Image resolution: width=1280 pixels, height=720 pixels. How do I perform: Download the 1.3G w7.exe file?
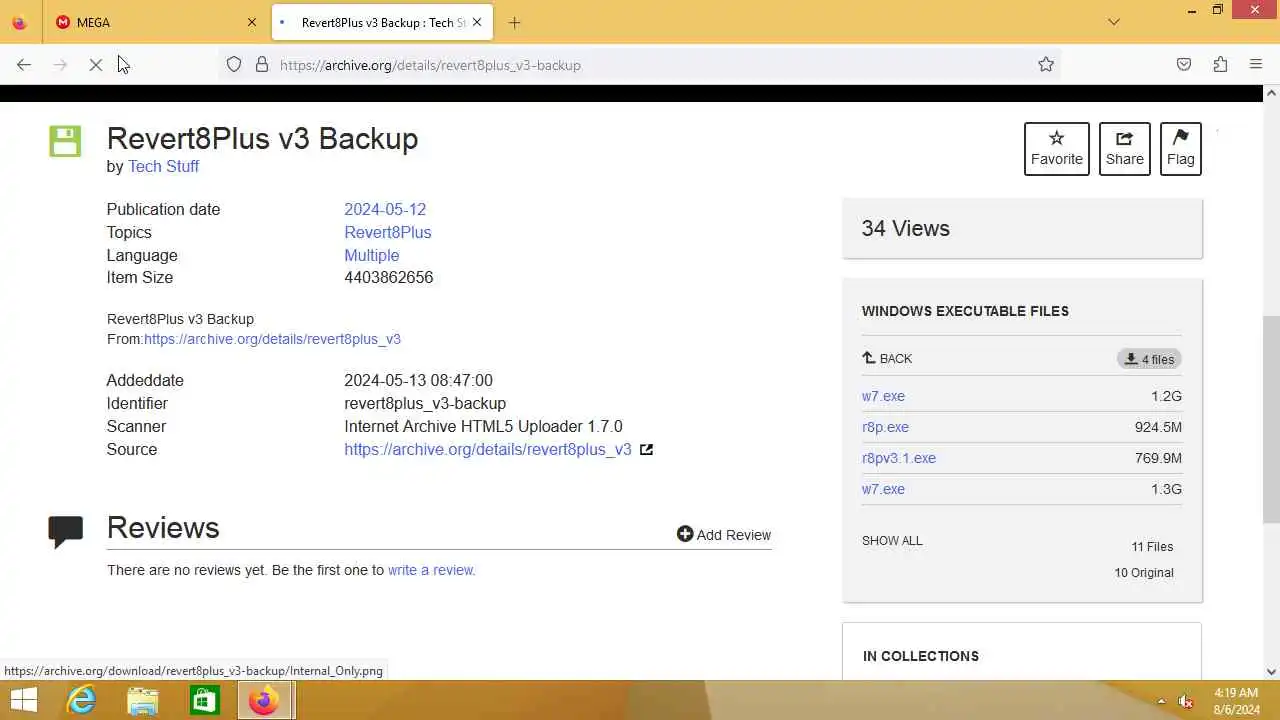[883, 489]
